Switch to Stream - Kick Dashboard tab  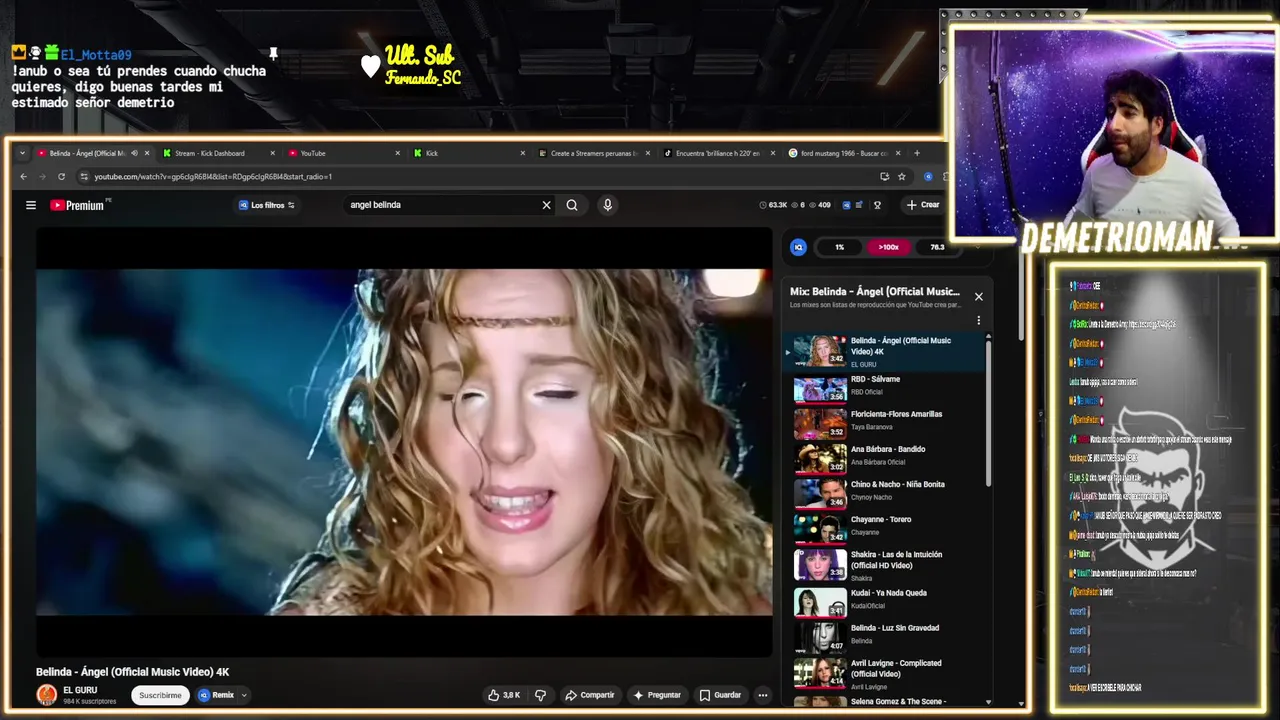pos(217,153)
